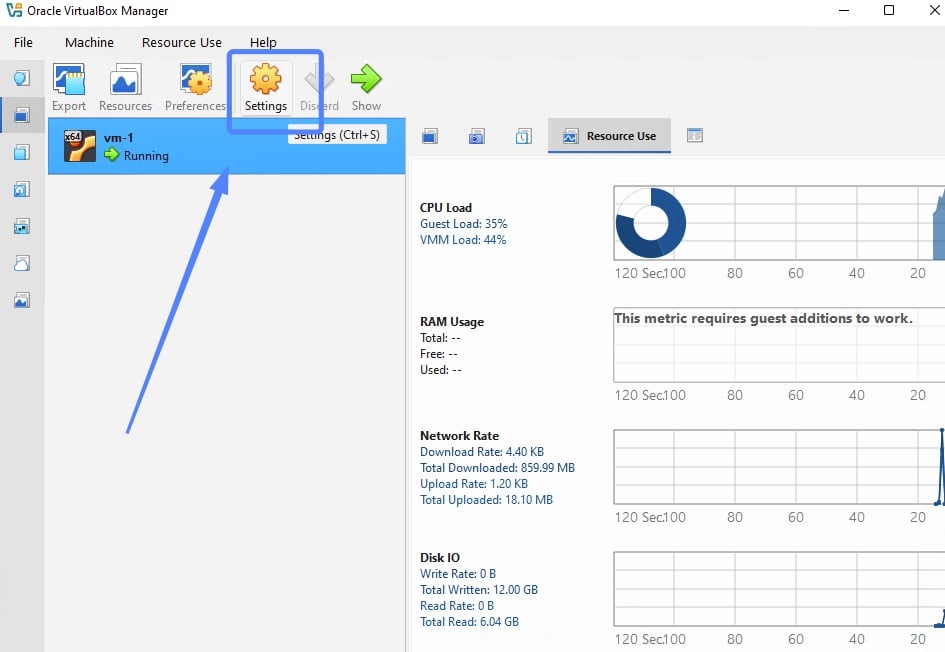The height and width of the screenshot is (652, 945).
Task: Click 'Write Rate: 0 B' text
Action: coord(458,574)
